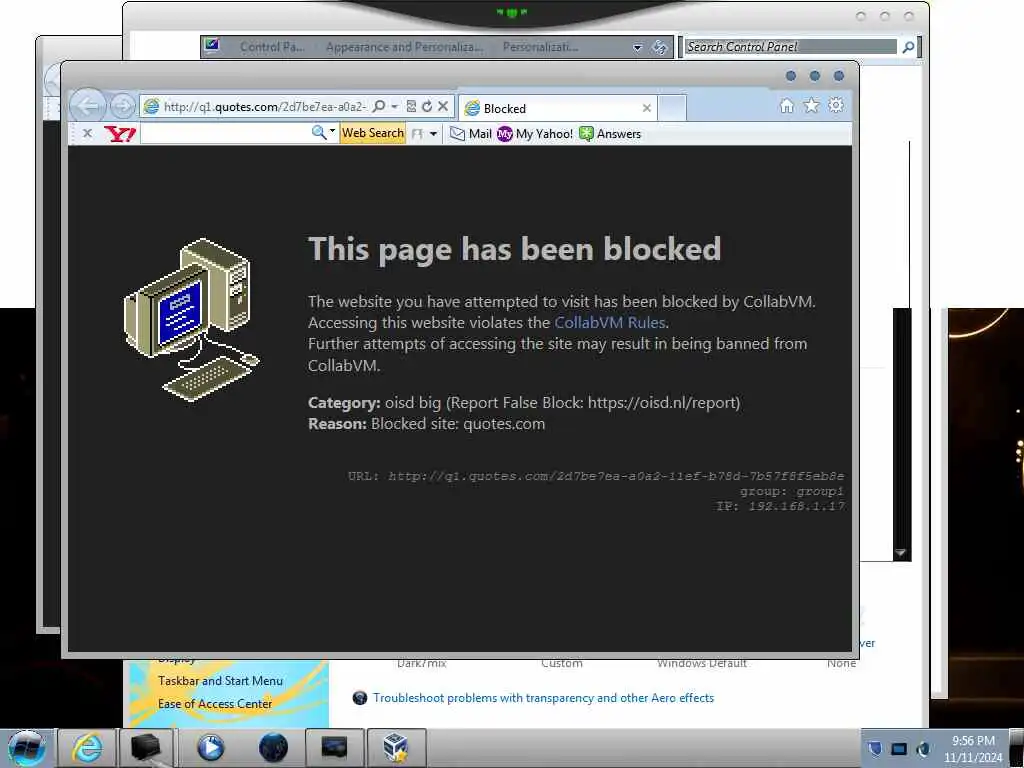
Task: Click the Search Control Panel field
Action: 791,47
